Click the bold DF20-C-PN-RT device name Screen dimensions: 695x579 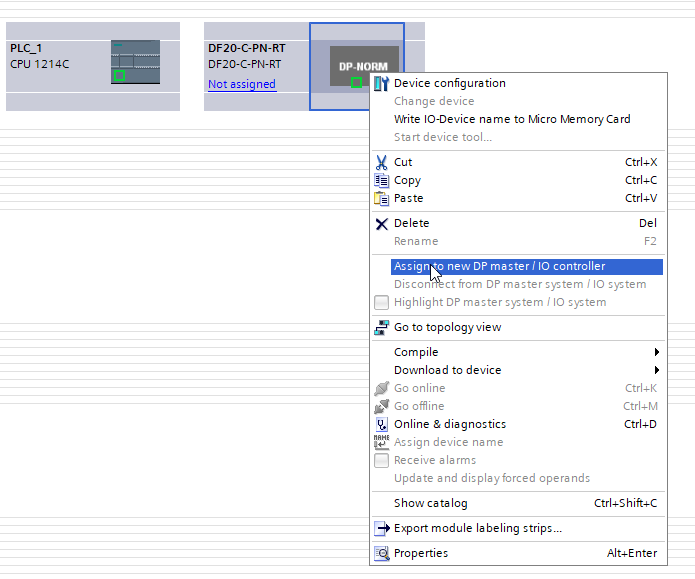click(x=247, y=48)
